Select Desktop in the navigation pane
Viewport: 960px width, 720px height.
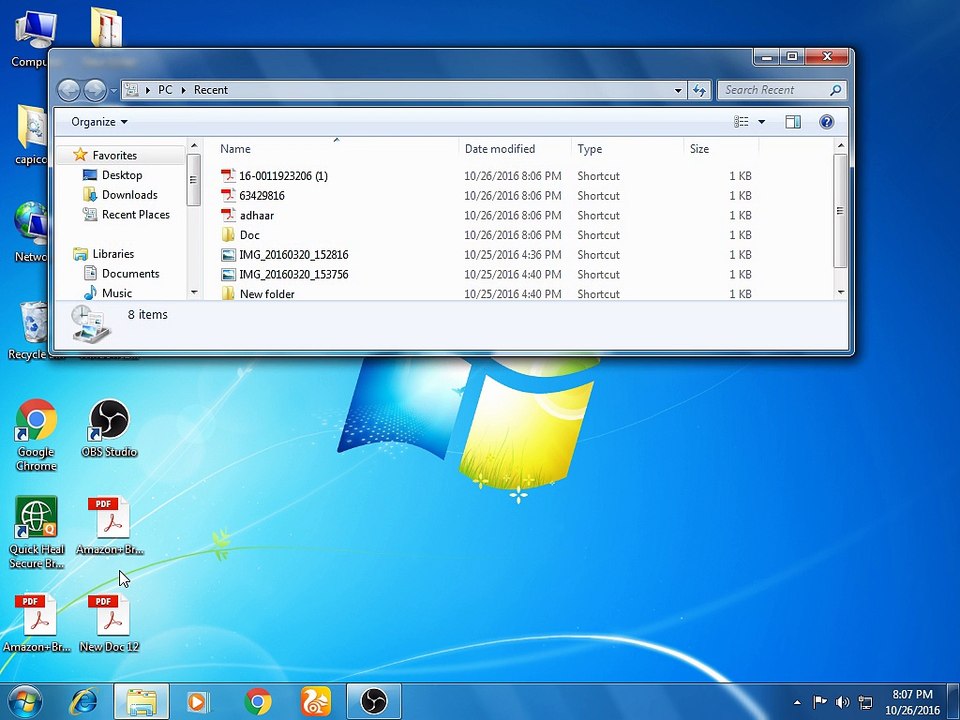pos(122,175)
